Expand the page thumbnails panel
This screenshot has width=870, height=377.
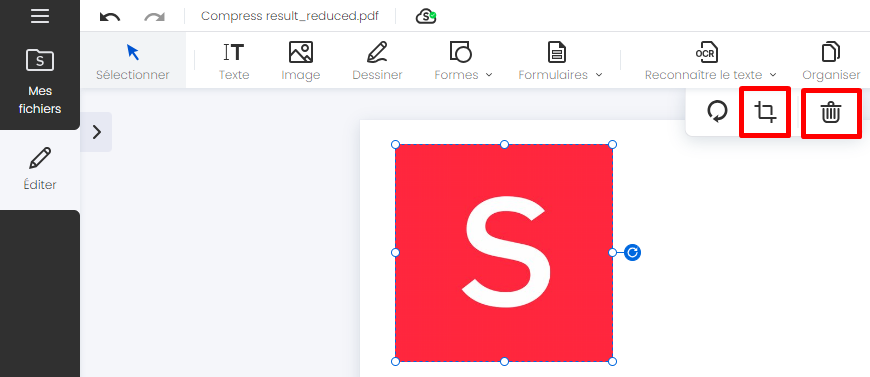click(x=97, y=132)
